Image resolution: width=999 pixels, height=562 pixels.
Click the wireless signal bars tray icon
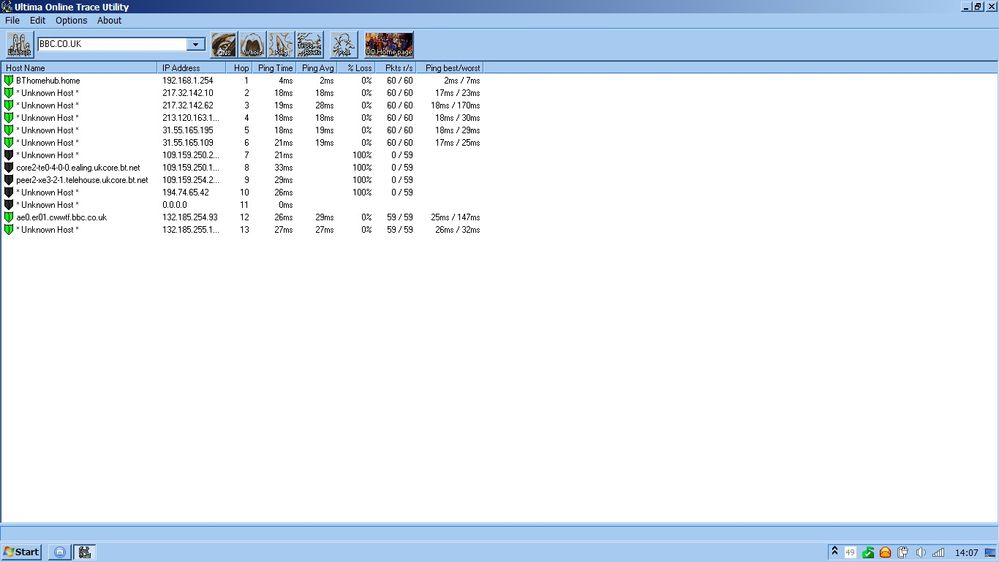pyautogui.click(x=938, y=552)
